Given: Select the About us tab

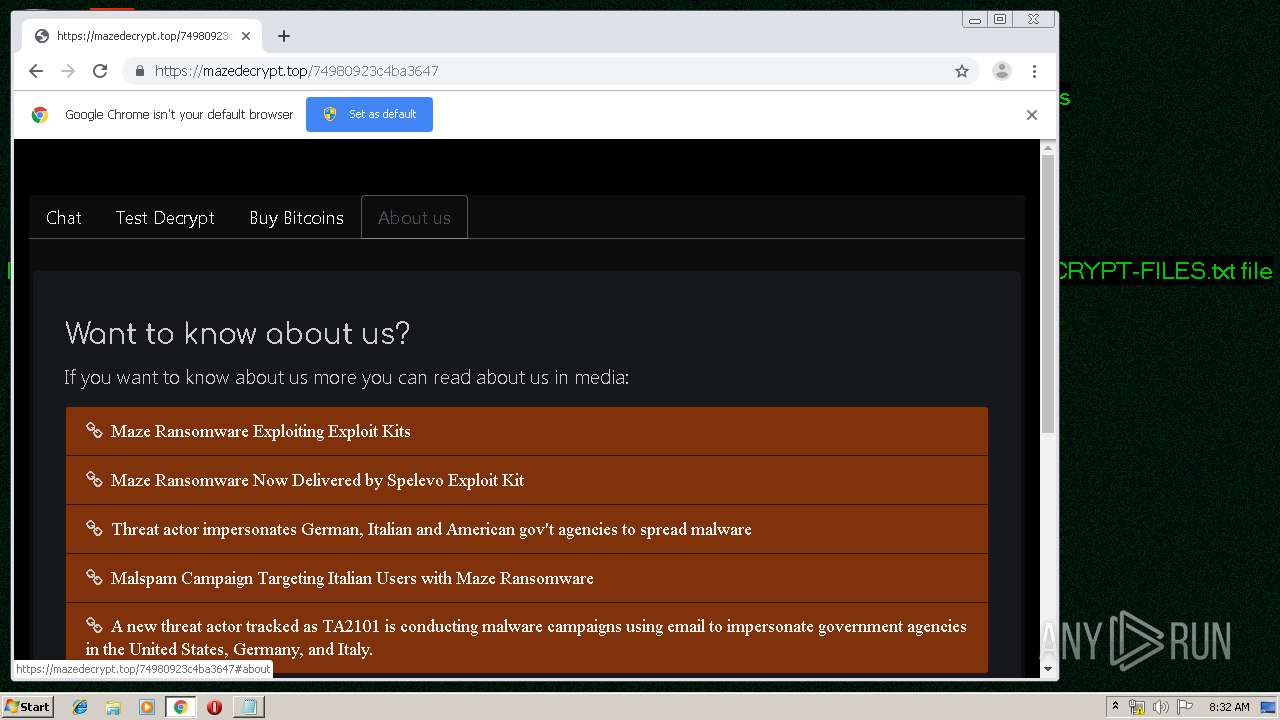Looking at the screenshot, I should 414,218.
